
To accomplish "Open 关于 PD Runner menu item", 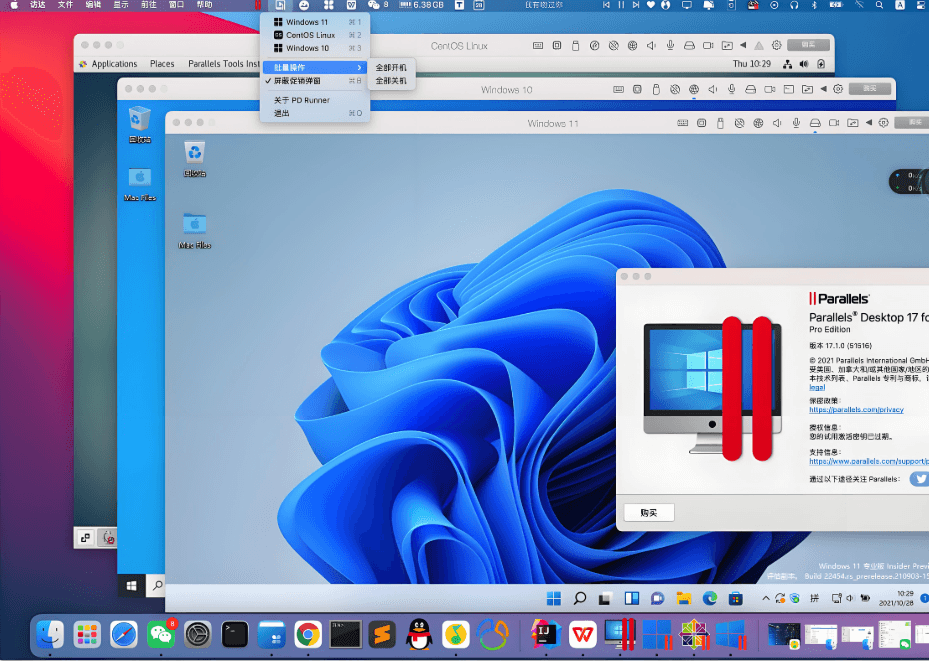I will [x=315, y=100].
